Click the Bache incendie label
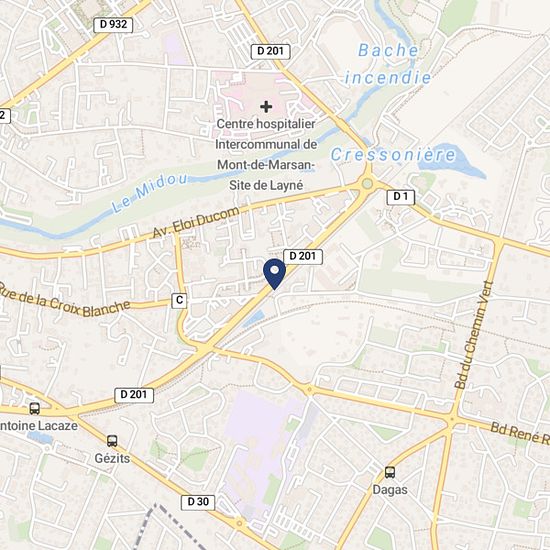The height and width of the screenshot is (550, 550). pyautogui.click(x=388, y=64)
